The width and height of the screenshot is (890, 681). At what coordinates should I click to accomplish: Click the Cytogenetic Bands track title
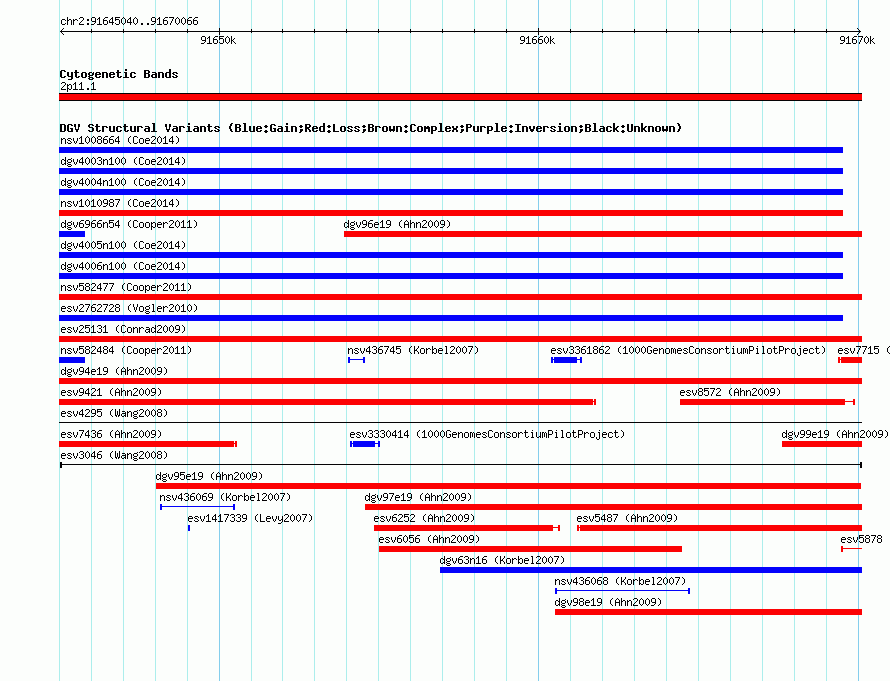coord(119,74)
